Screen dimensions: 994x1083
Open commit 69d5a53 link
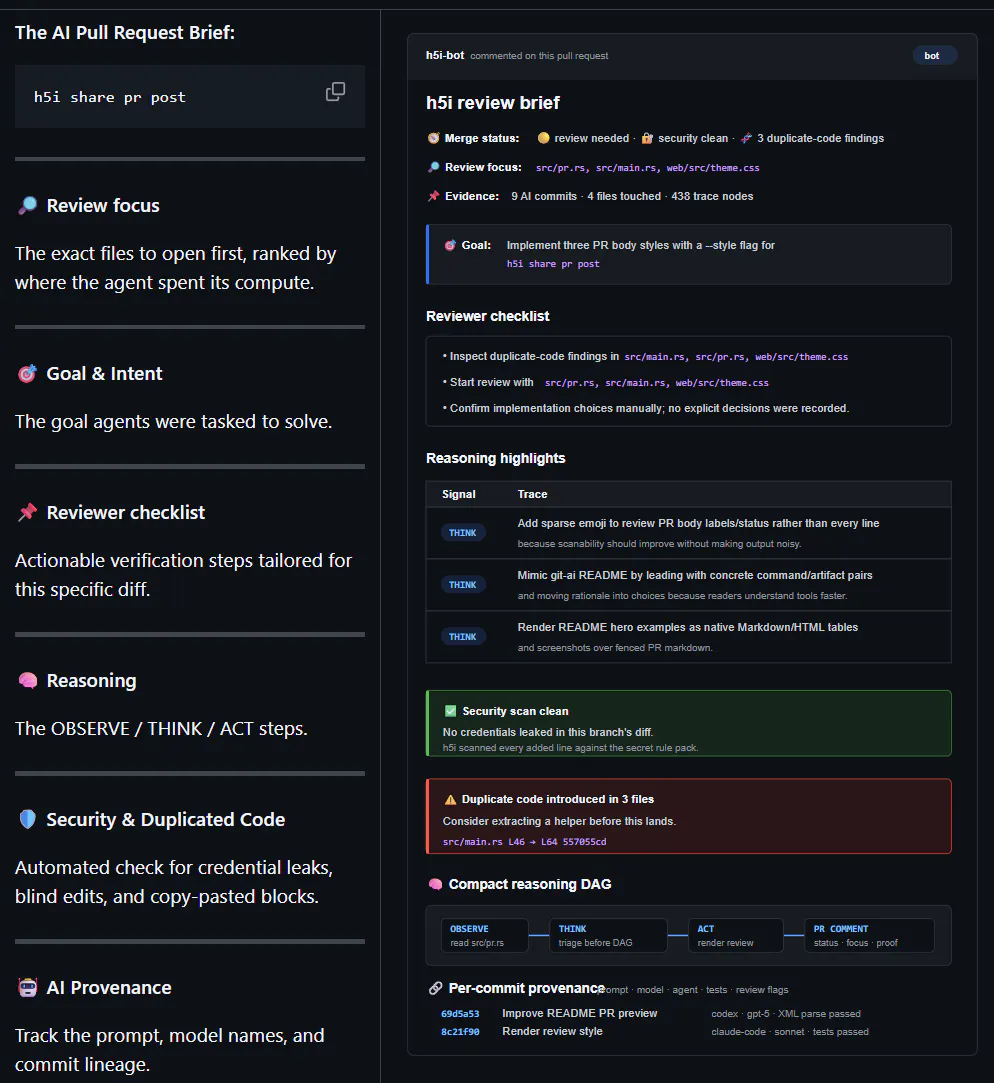point(460,1014)
